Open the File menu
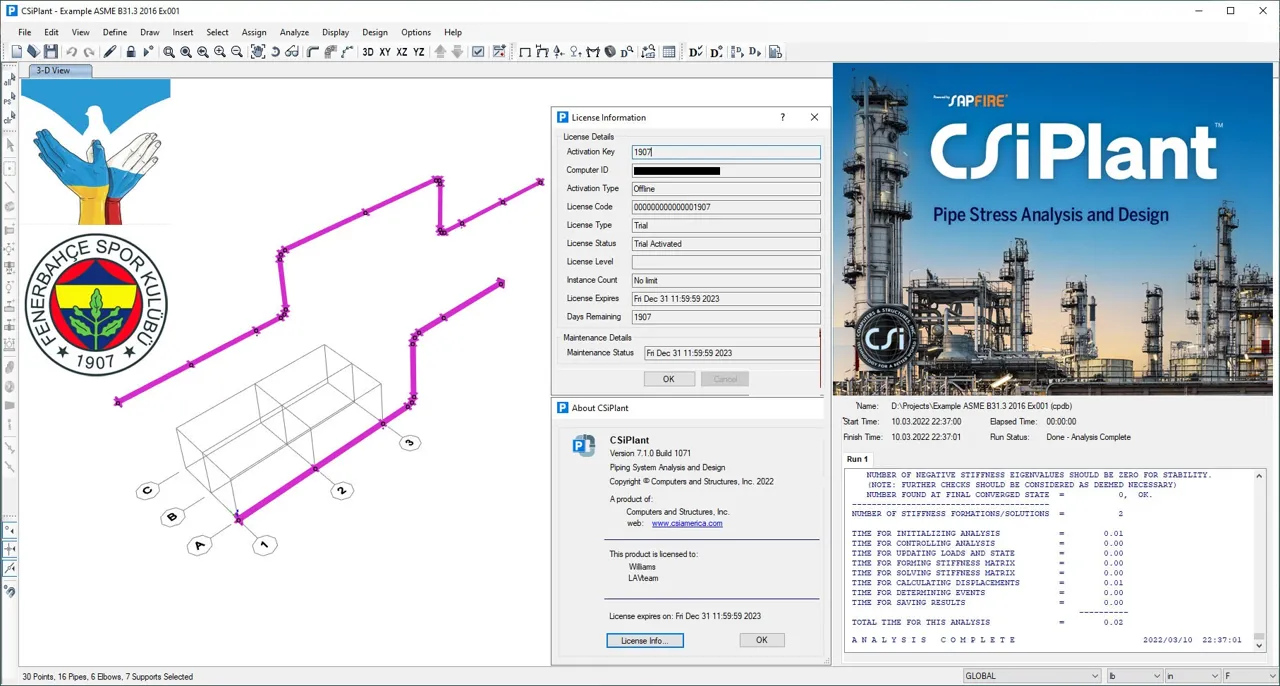This screenshot has height=686, width=1280. [25, 32]
